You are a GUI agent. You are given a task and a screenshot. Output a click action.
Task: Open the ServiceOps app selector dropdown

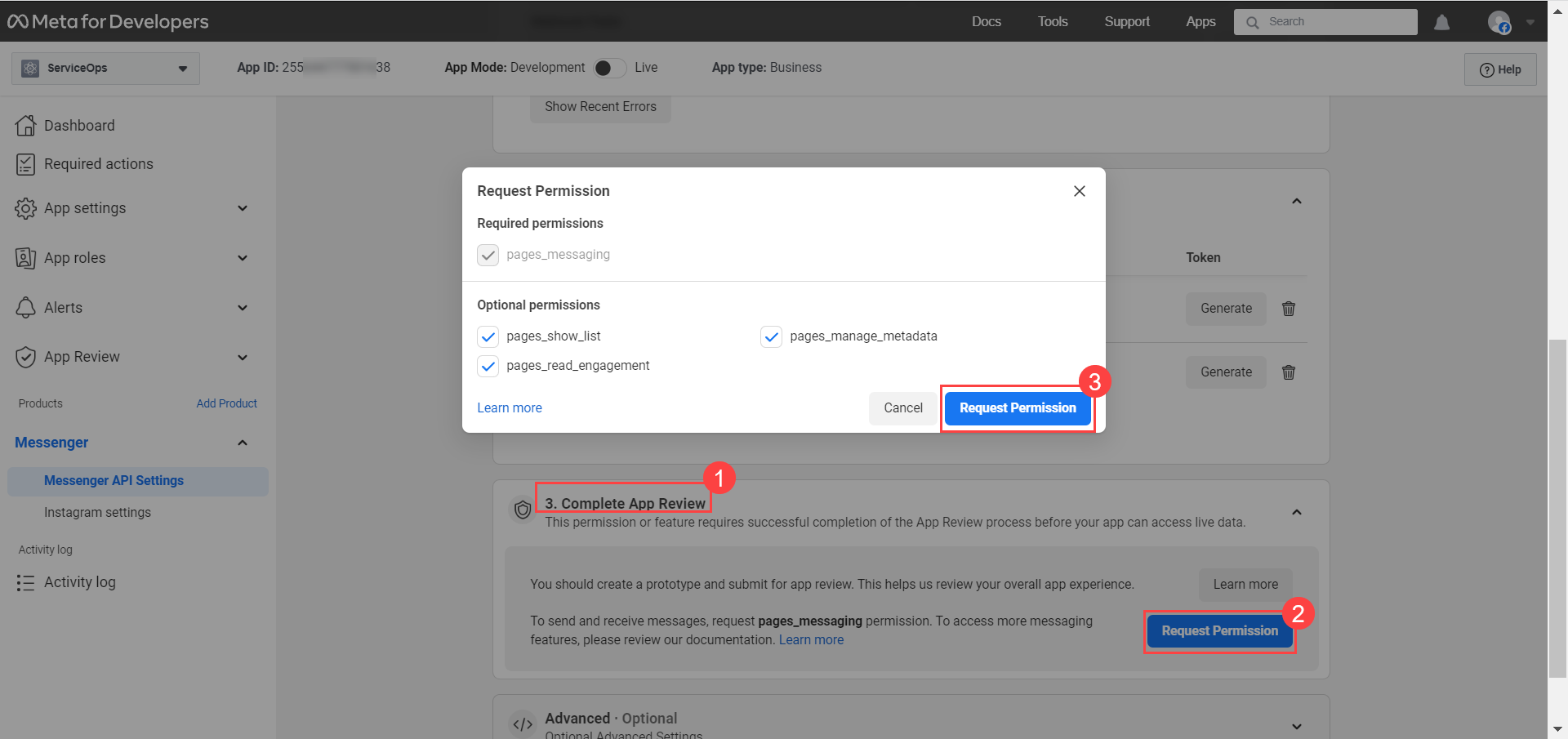point(105,69)
